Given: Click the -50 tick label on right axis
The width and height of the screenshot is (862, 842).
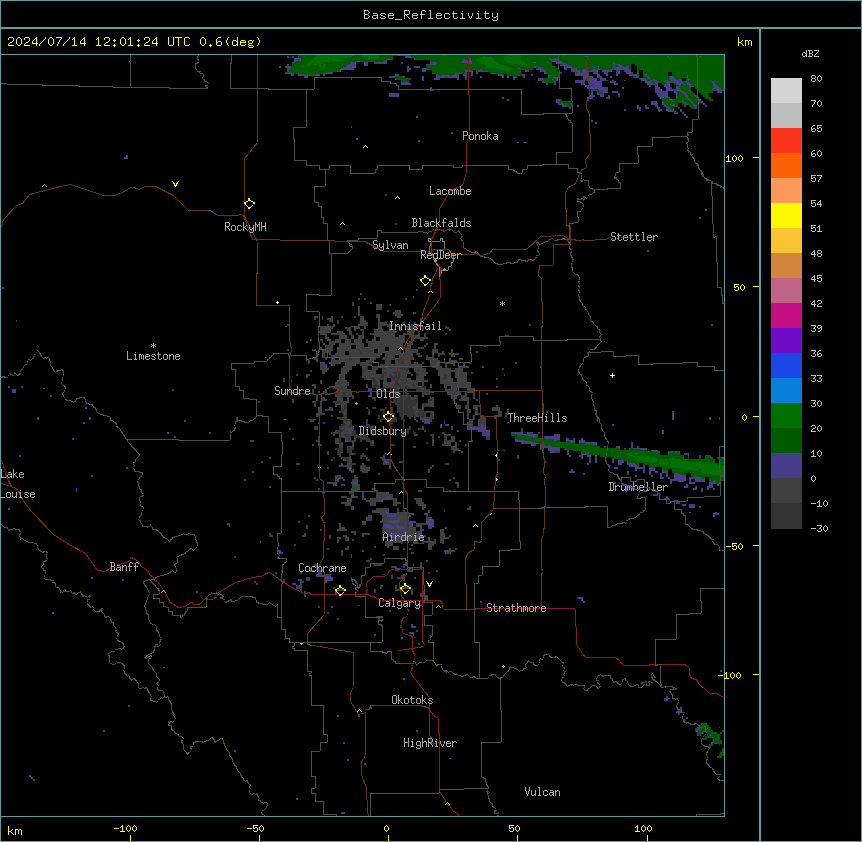Looking at the screenshot, I should coord(734,546).
